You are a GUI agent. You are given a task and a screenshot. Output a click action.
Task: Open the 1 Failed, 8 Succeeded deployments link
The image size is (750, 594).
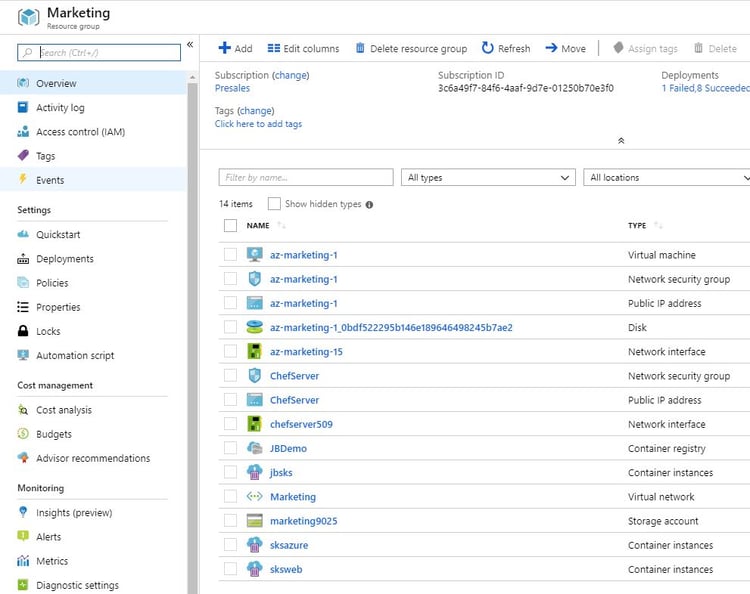pos(706,88)
